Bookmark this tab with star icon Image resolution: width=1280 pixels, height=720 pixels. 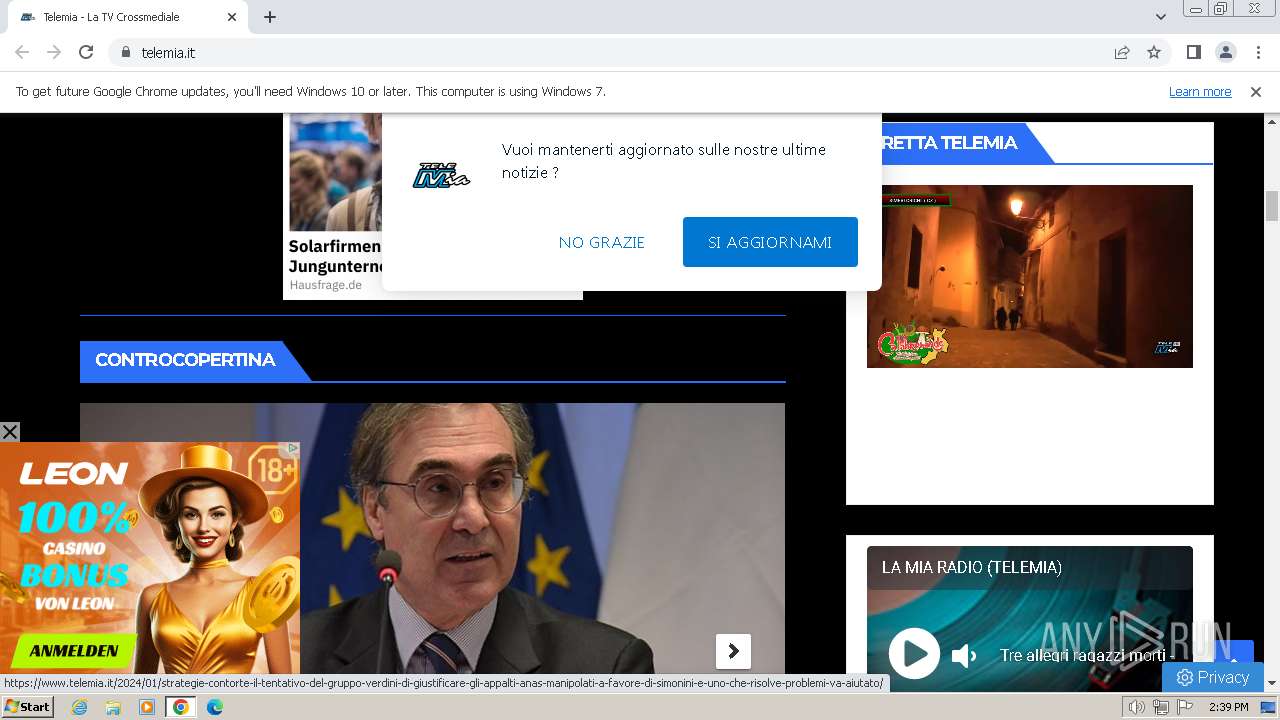(1154, 53)
